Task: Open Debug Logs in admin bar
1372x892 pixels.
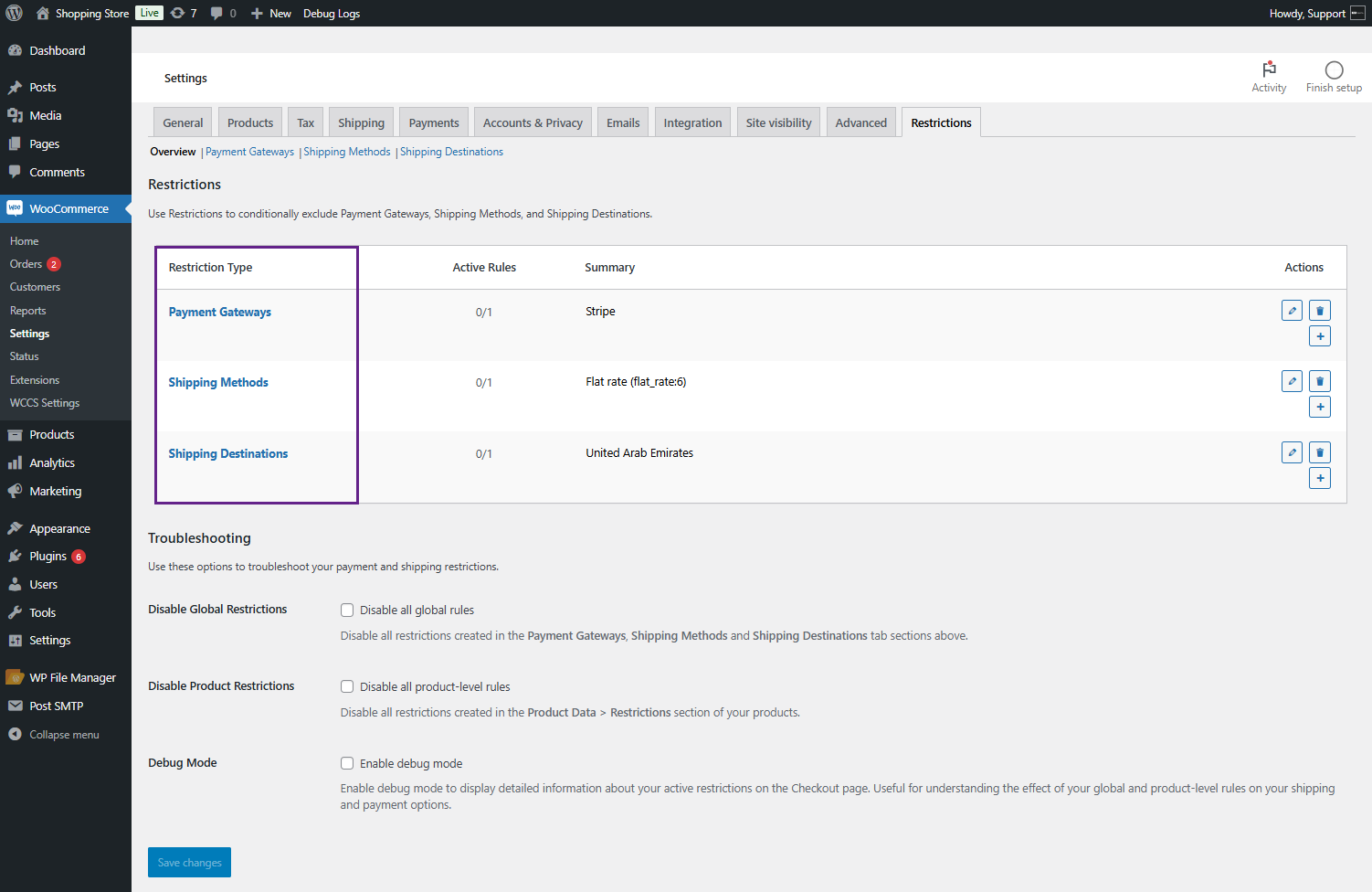Action: [332, 13]
